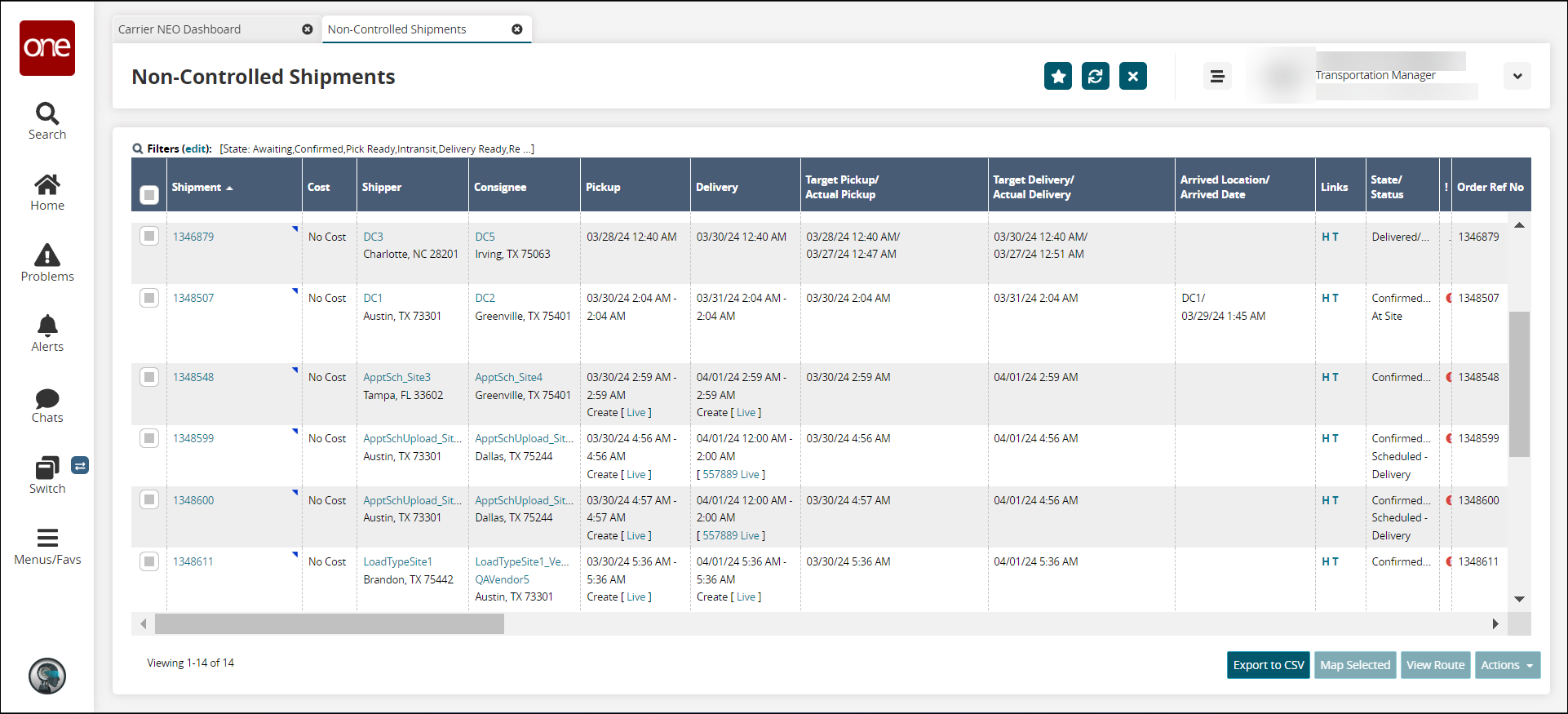Click the scroll down arrow of table

pos(1519,599)
